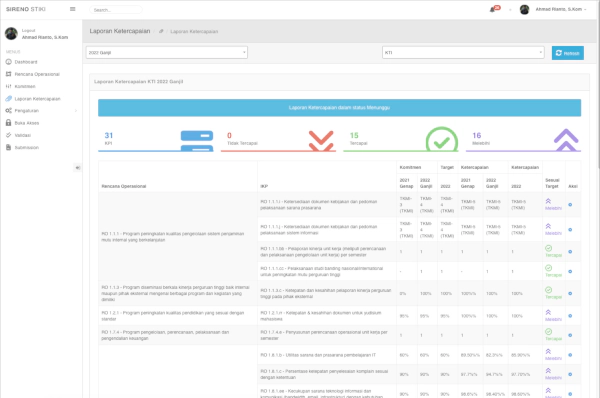Open Laporan Ketercapaian menu

[x=38, y=99]
